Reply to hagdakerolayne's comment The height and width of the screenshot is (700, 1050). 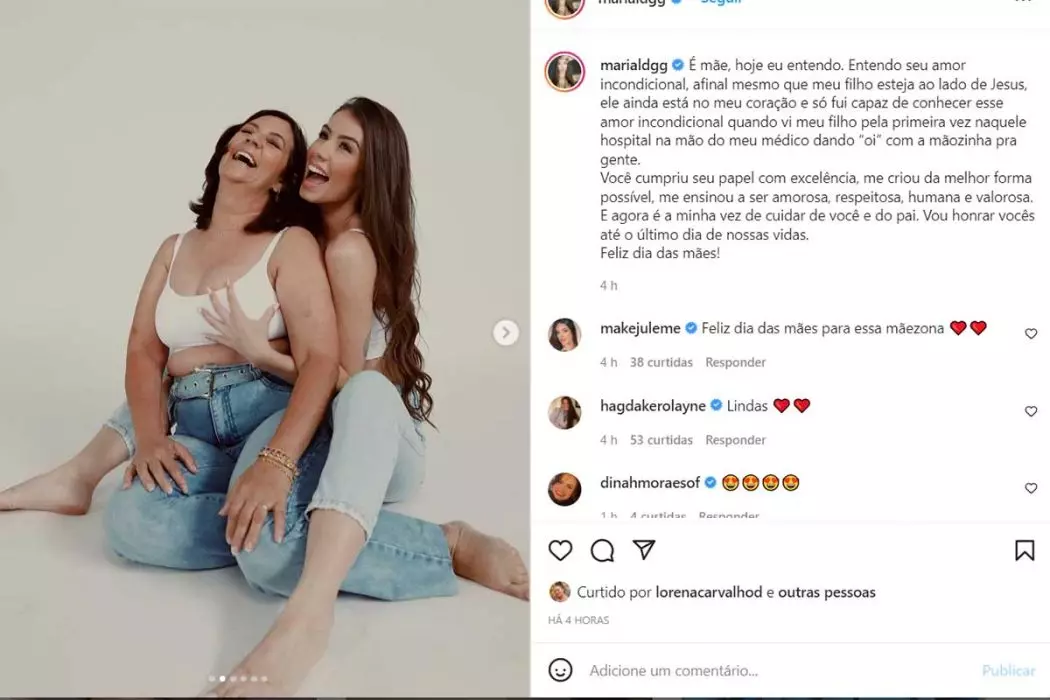click(x=735, y=440)
